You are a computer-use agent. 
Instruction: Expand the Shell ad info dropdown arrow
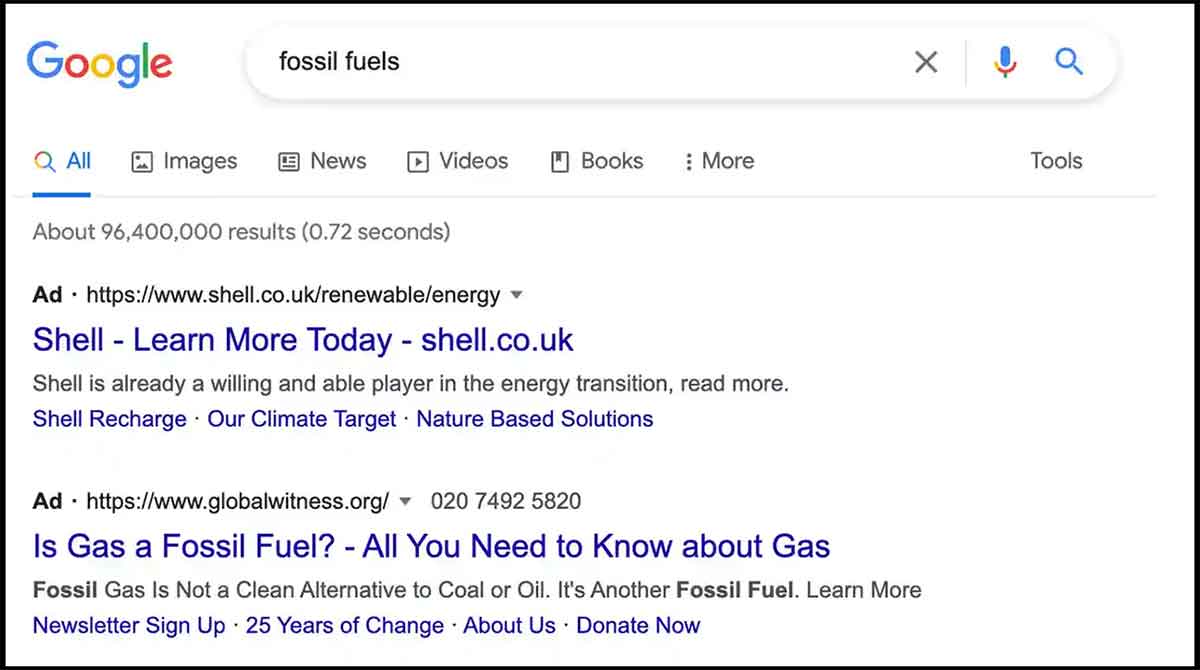[x=517, y=295]
